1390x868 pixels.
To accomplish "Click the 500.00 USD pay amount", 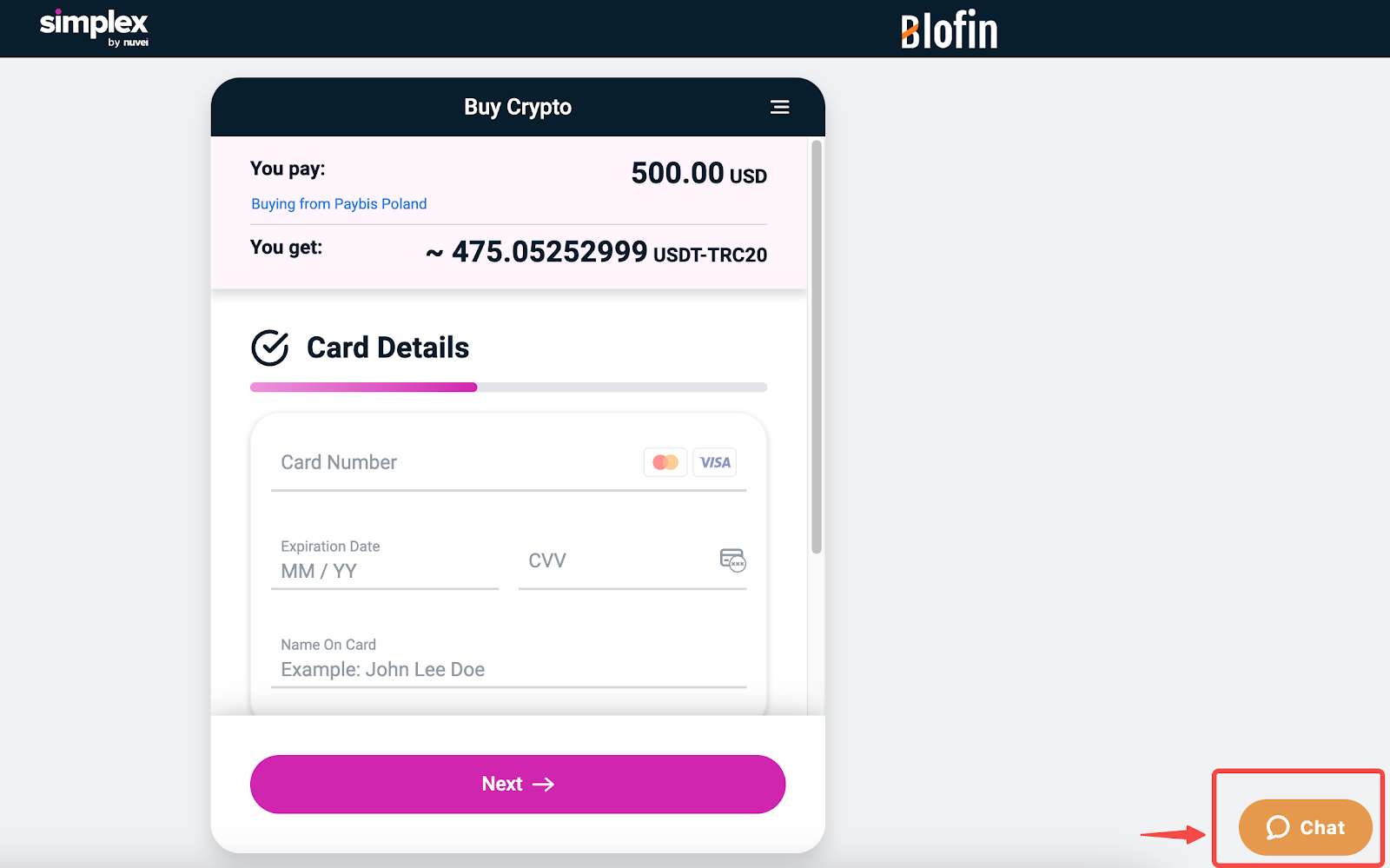I will coord(698,174).
